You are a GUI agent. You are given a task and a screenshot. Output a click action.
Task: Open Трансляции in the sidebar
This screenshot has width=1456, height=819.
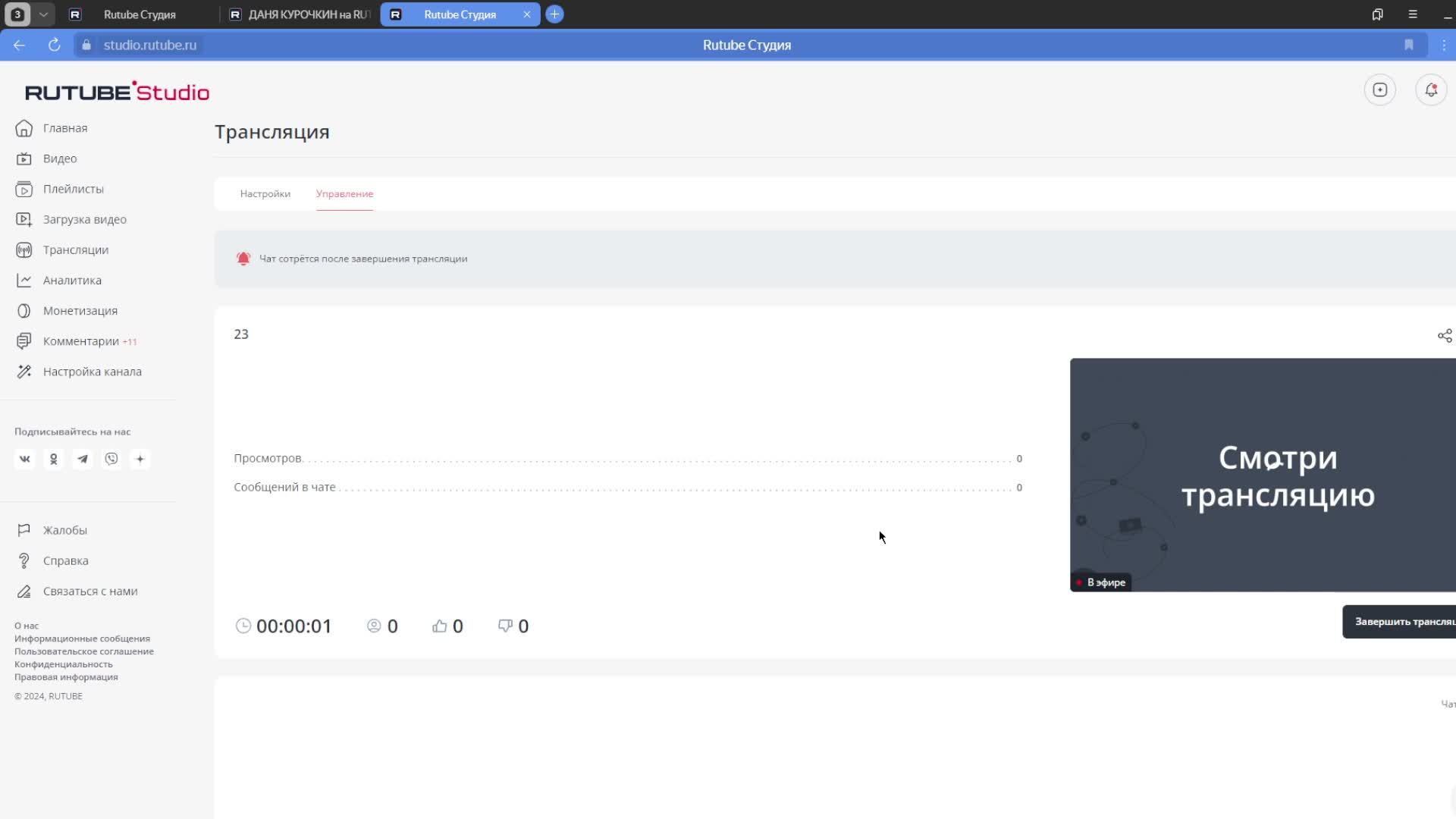click(x=75, y=249)
